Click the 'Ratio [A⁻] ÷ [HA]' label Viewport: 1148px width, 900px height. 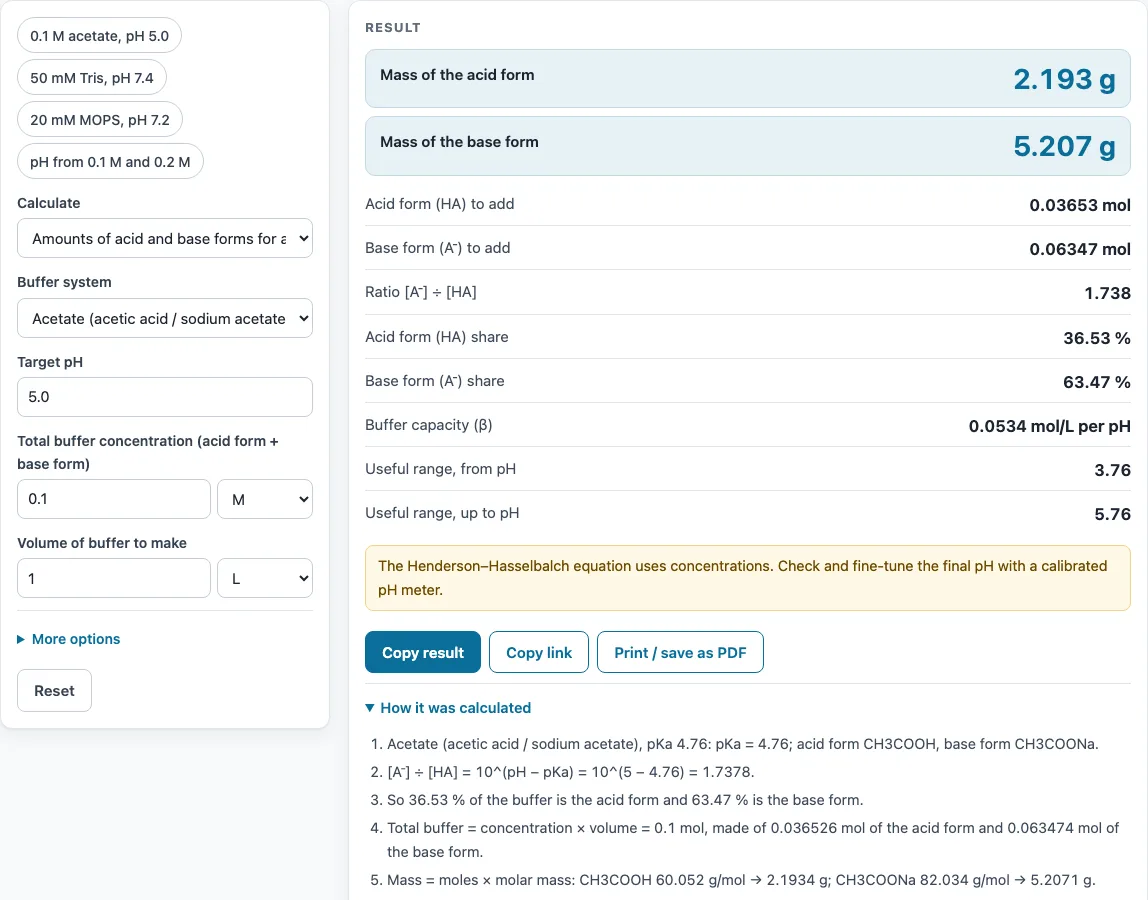421,291
